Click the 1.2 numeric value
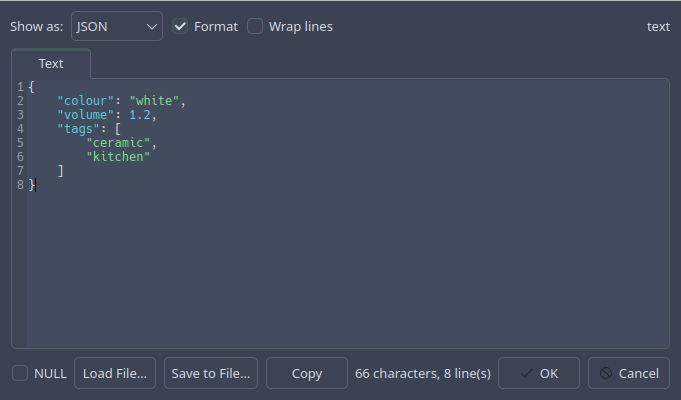Viewport: 681px width, 400px height. tap(140, 115)
